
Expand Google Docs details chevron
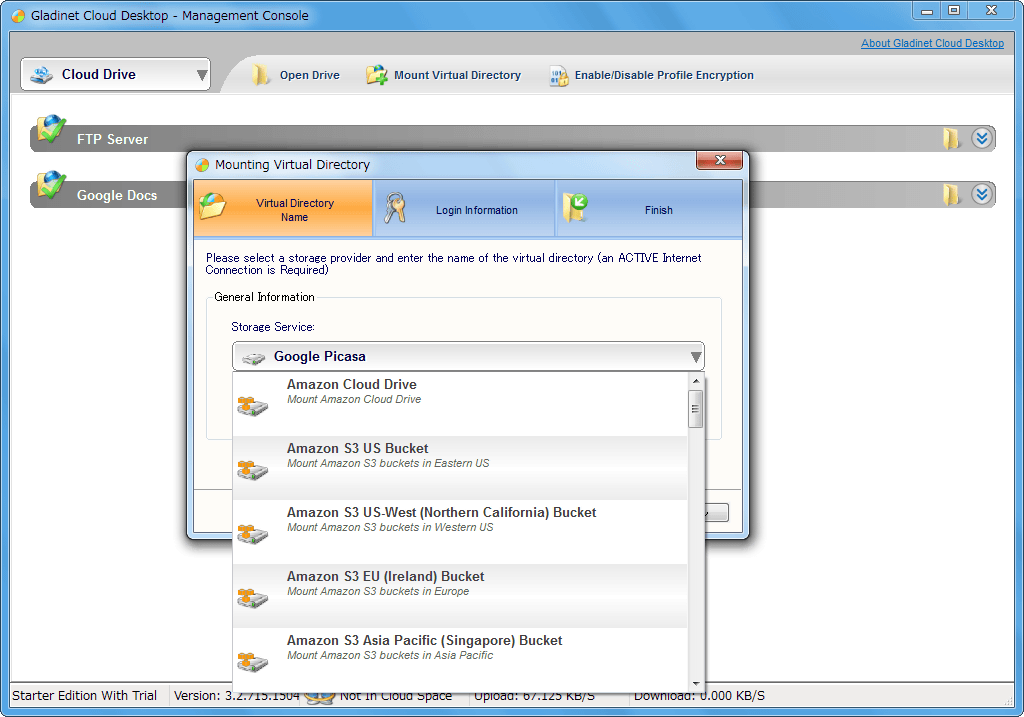982,195
